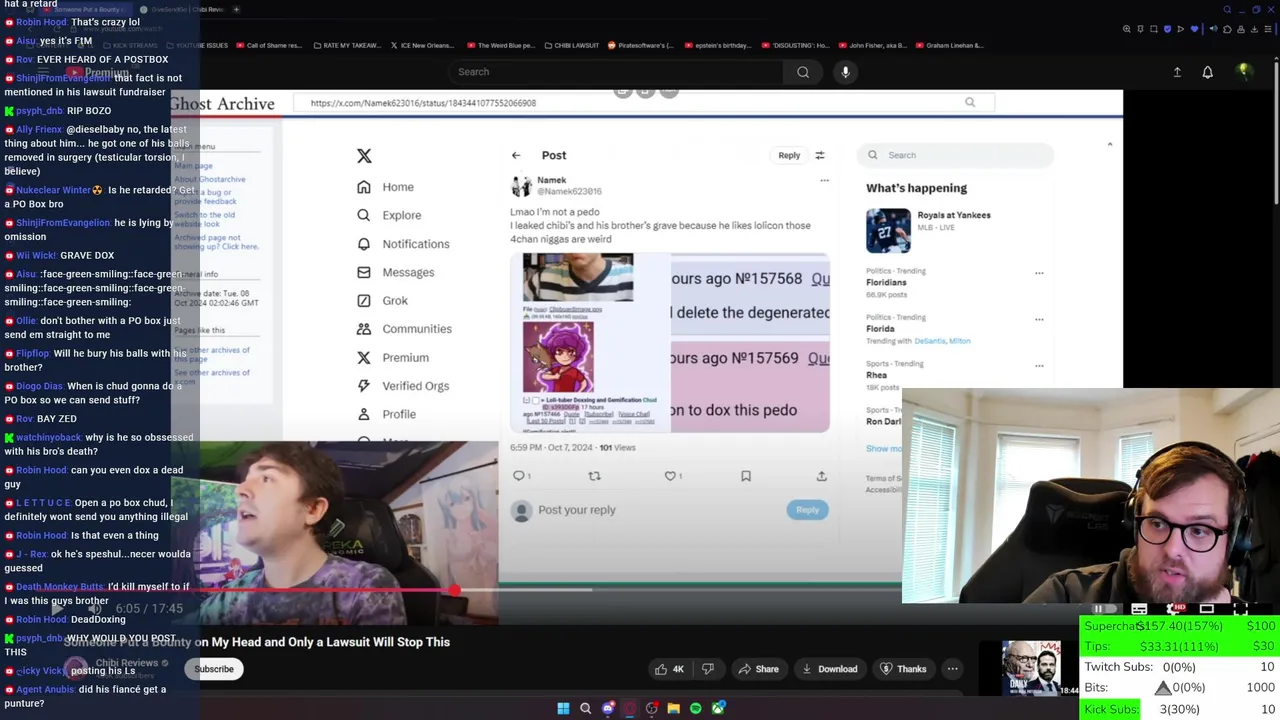Click Show more under trending list
The image size is (1280, 720).
pos(883,449)
